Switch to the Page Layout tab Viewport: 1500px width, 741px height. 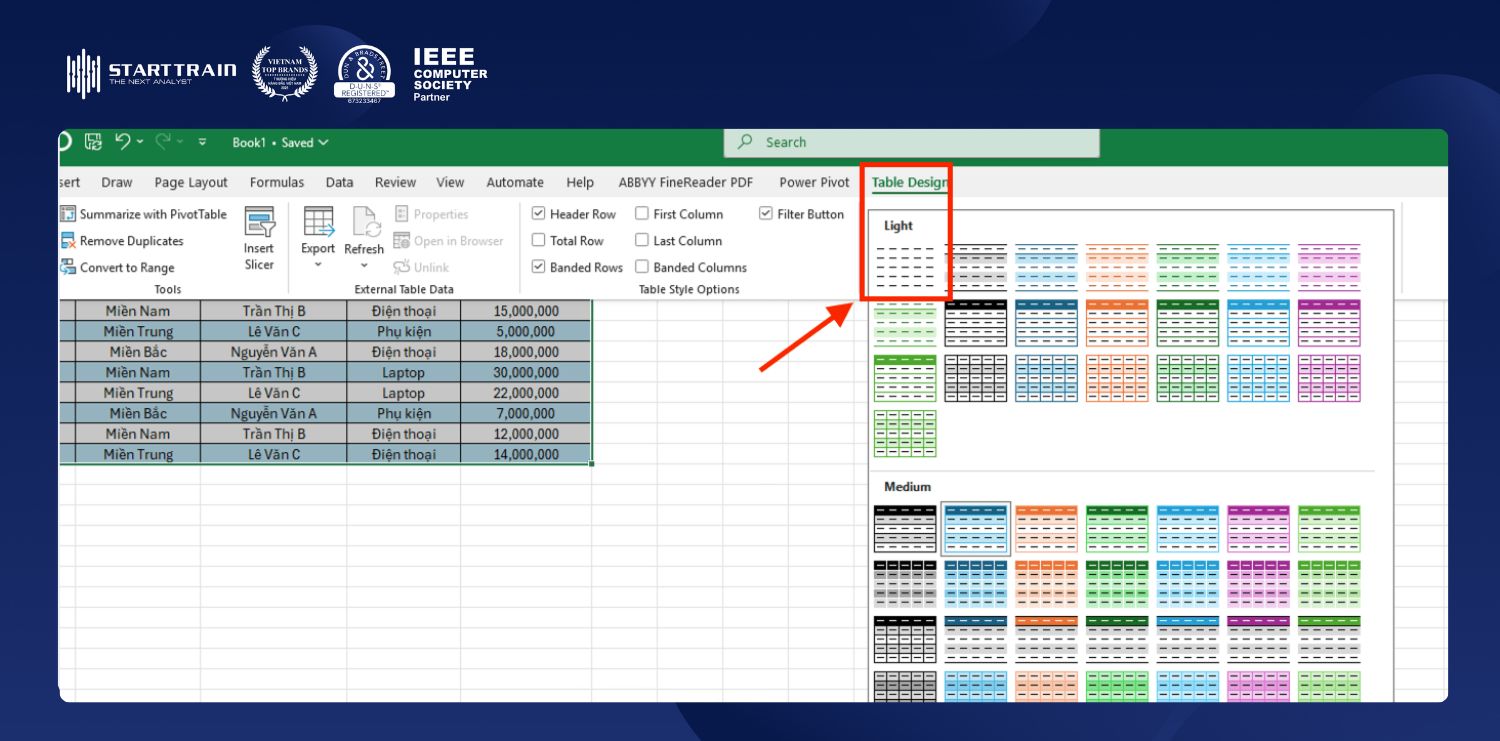click(x=191, y=182)
